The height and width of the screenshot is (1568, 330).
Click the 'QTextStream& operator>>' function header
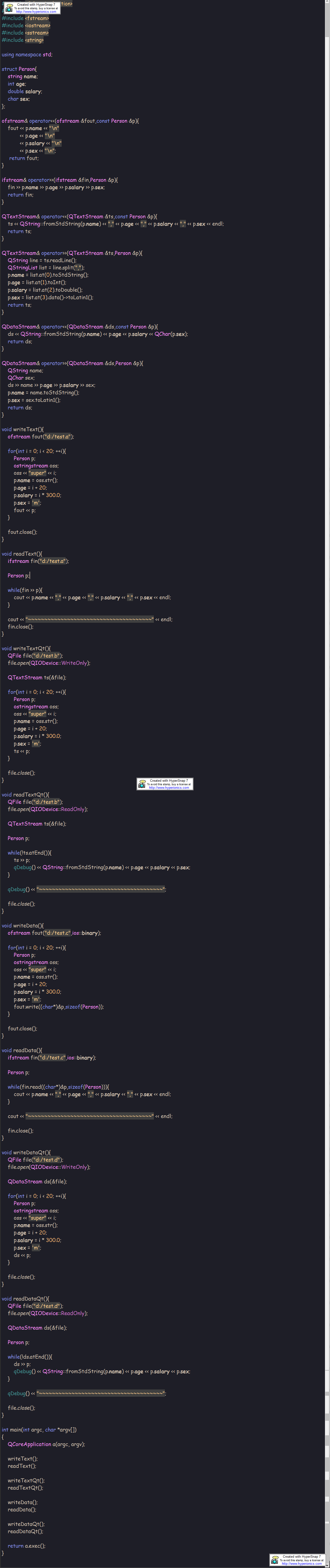tap(72, 253)
